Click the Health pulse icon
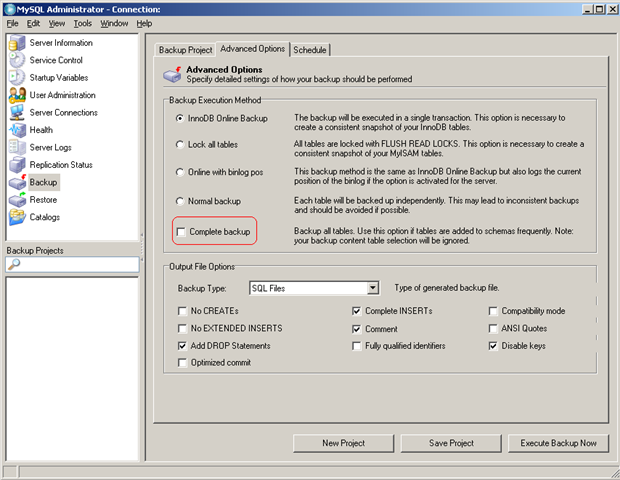620x480 pixels. pyautogui.click(x=17, y=130)
